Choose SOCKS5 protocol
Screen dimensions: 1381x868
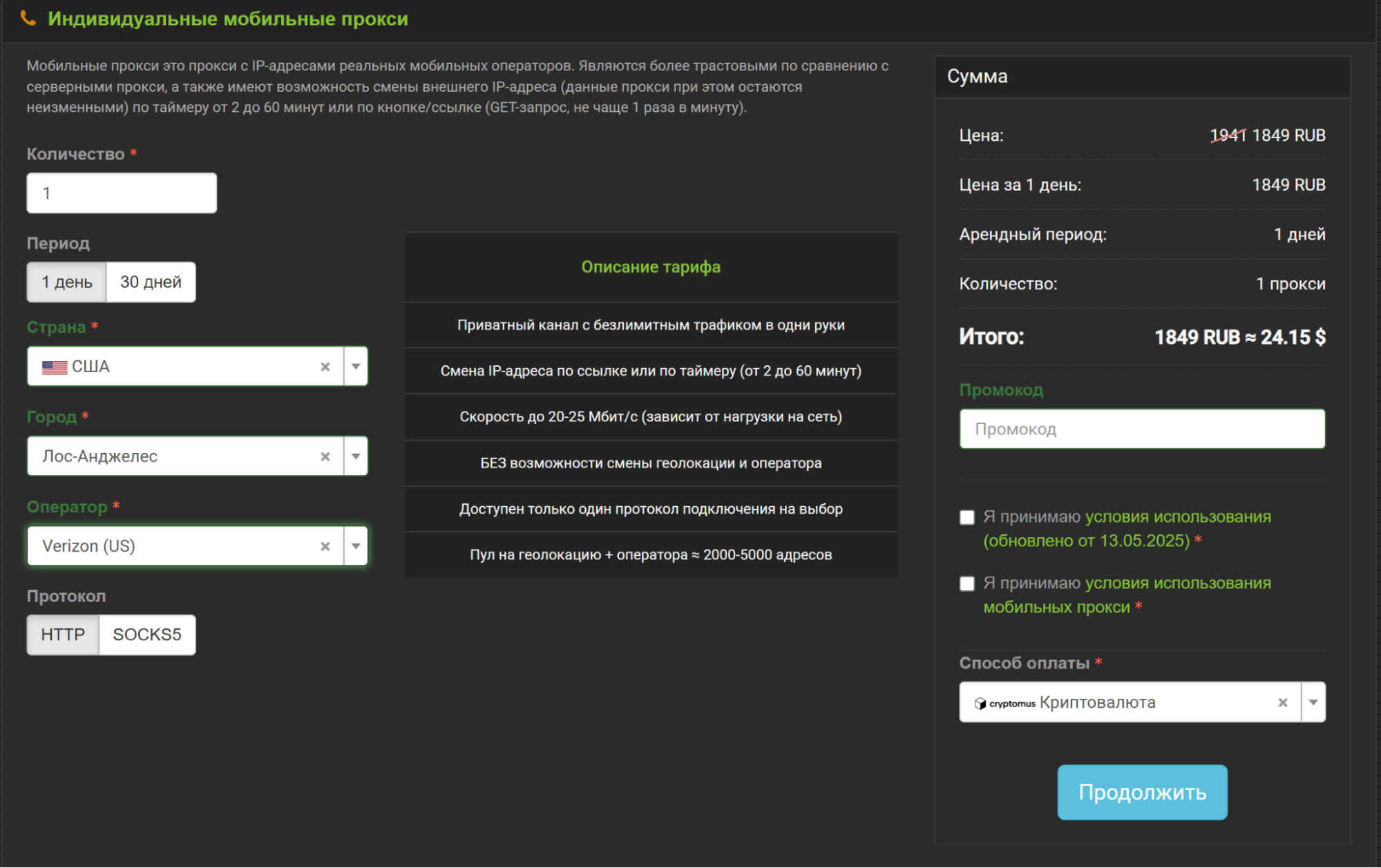(146, 635)
